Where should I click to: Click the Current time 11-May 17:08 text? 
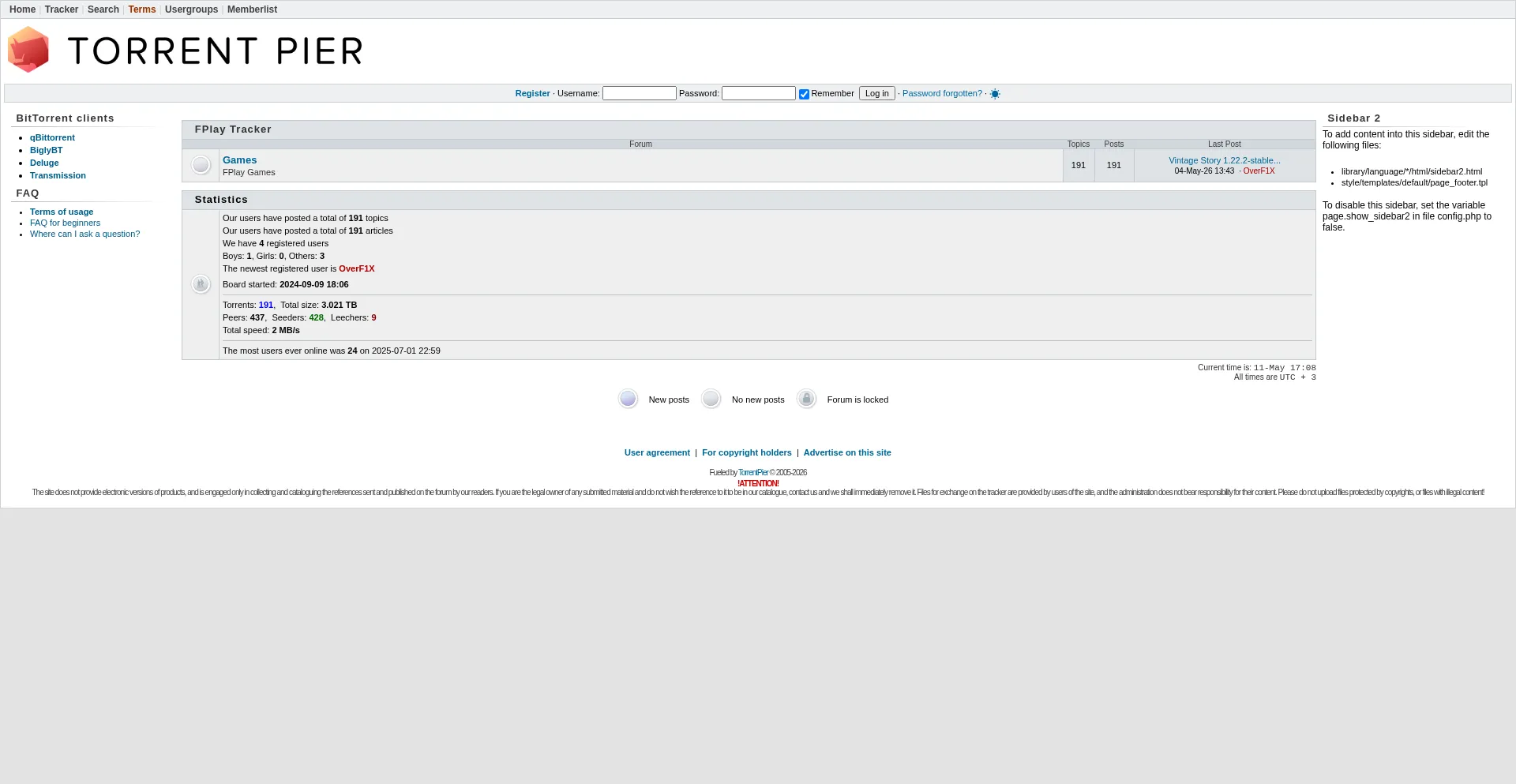(x=1285, y=368)
